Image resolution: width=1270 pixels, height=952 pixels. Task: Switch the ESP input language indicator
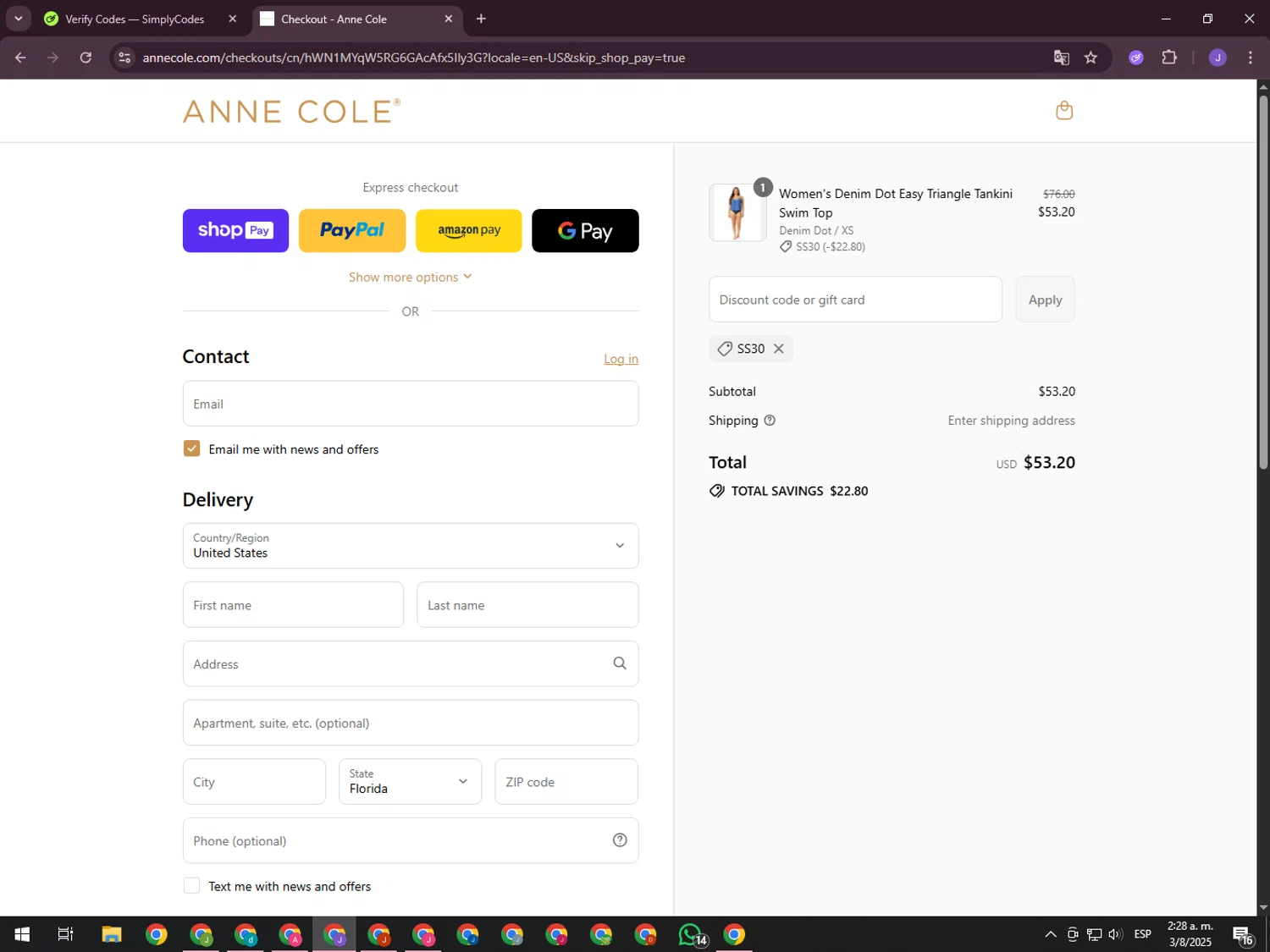coord(1143,934)
